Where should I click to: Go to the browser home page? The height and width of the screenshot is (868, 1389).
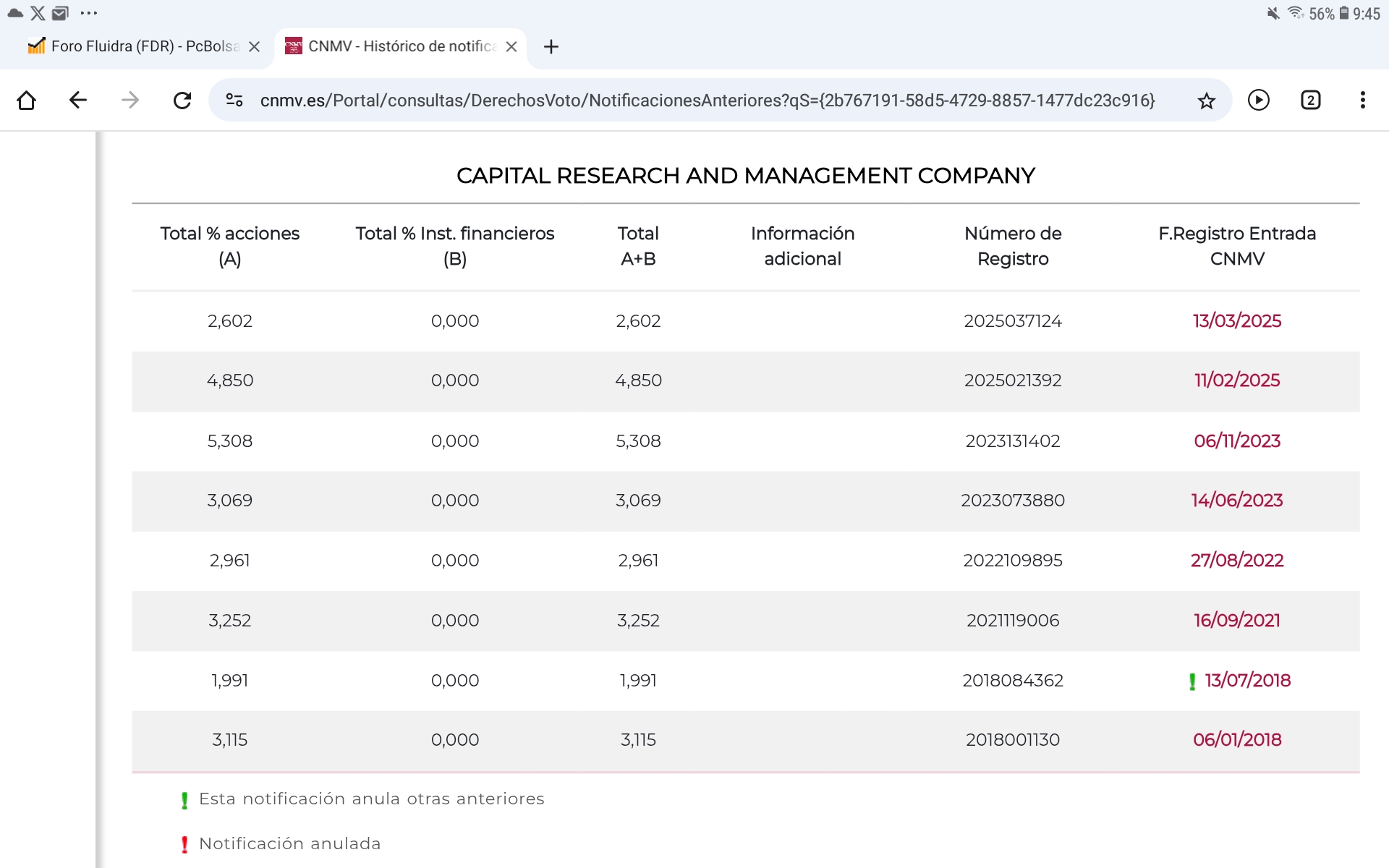[x=27, y=100]
